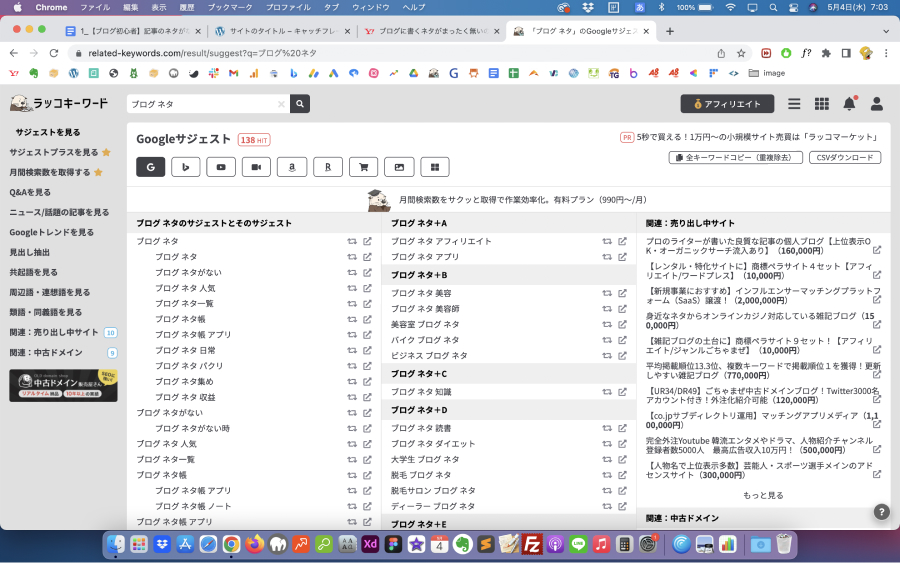Viewport: 900px width, 563px height.
Task: Open Q&Aを見る in sidebar
Action: 30,192
